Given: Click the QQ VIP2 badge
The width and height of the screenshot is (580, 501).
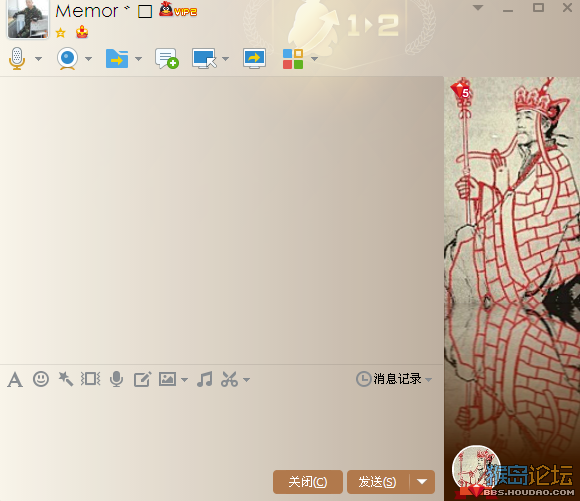Looking at the screenshot, I should point(178,10).
